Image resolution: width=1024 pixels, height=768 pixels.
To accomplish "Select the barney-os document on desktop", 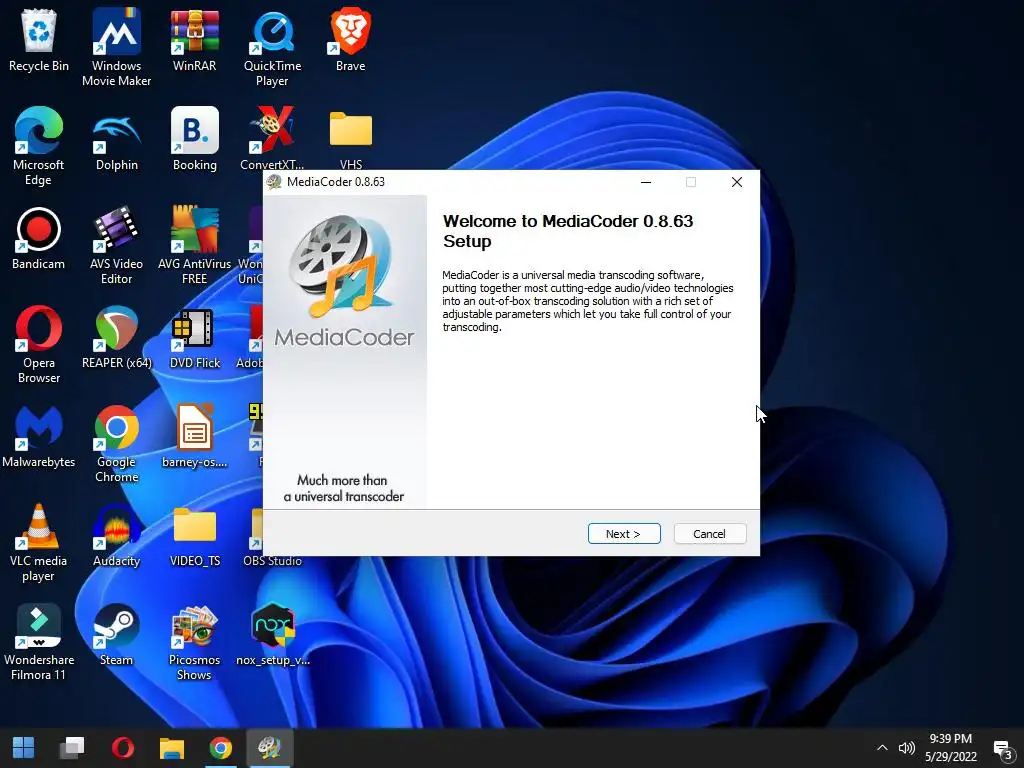I will point(195,436).
